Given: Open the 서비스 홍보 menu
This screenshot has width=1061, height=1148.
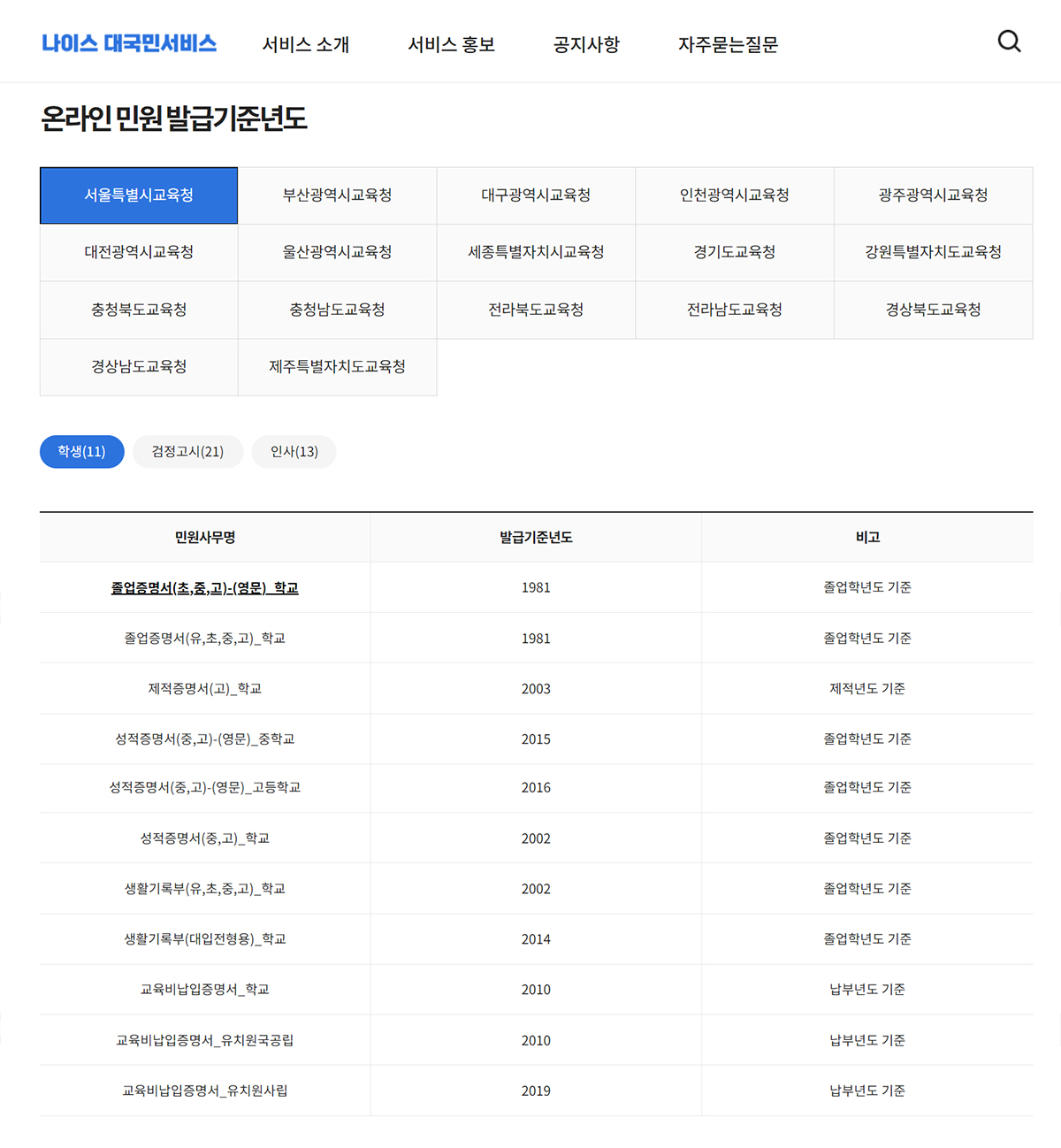Looking at the screenshot, I should [x=451, y=44].
